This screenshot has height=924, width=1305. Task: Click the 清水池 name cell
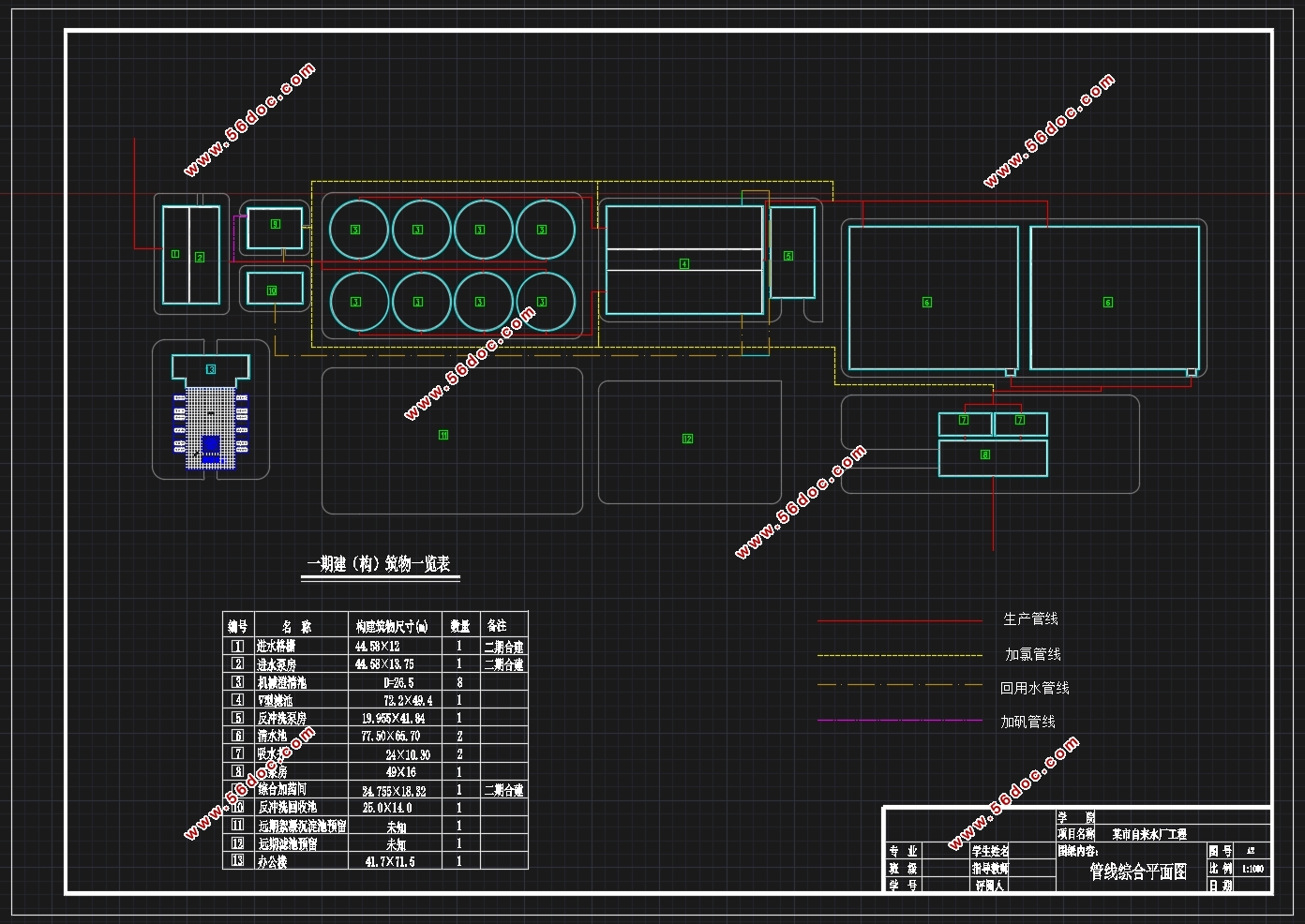coord(272,736)
